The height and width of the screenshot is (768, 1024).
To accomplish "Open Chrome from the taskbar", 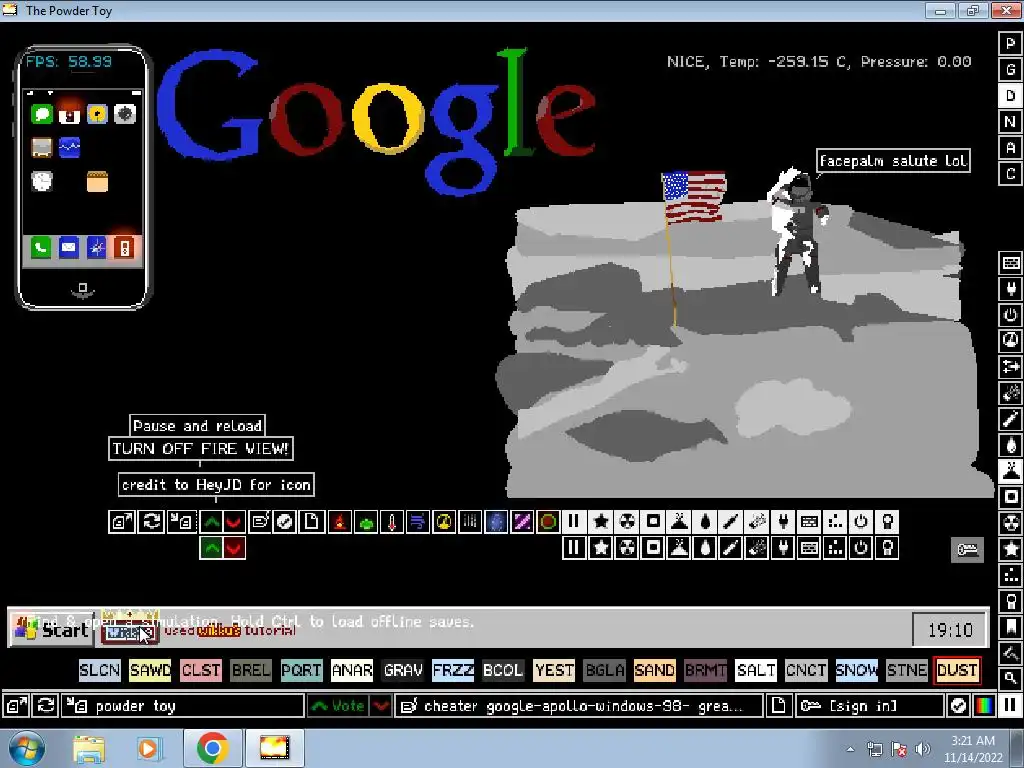I will tap(212, 748).
